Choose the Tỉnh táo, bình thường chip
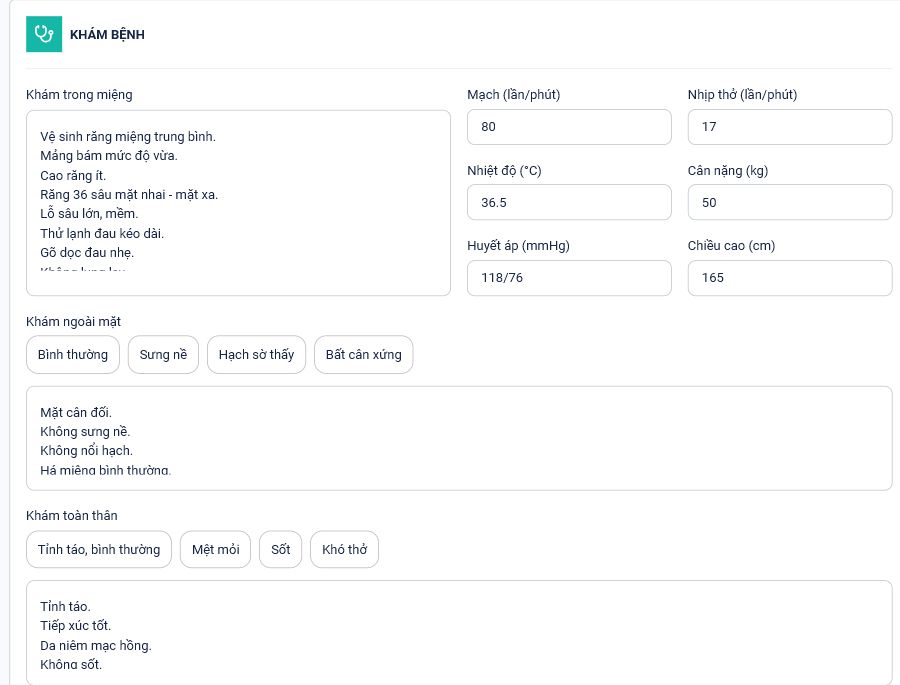The image size is (900, 685). [x=99, y=549]
